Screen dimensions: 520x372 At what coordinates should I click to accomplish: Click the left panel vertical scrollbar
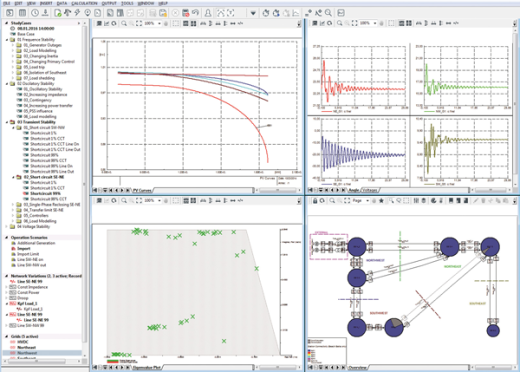[84, 183]
